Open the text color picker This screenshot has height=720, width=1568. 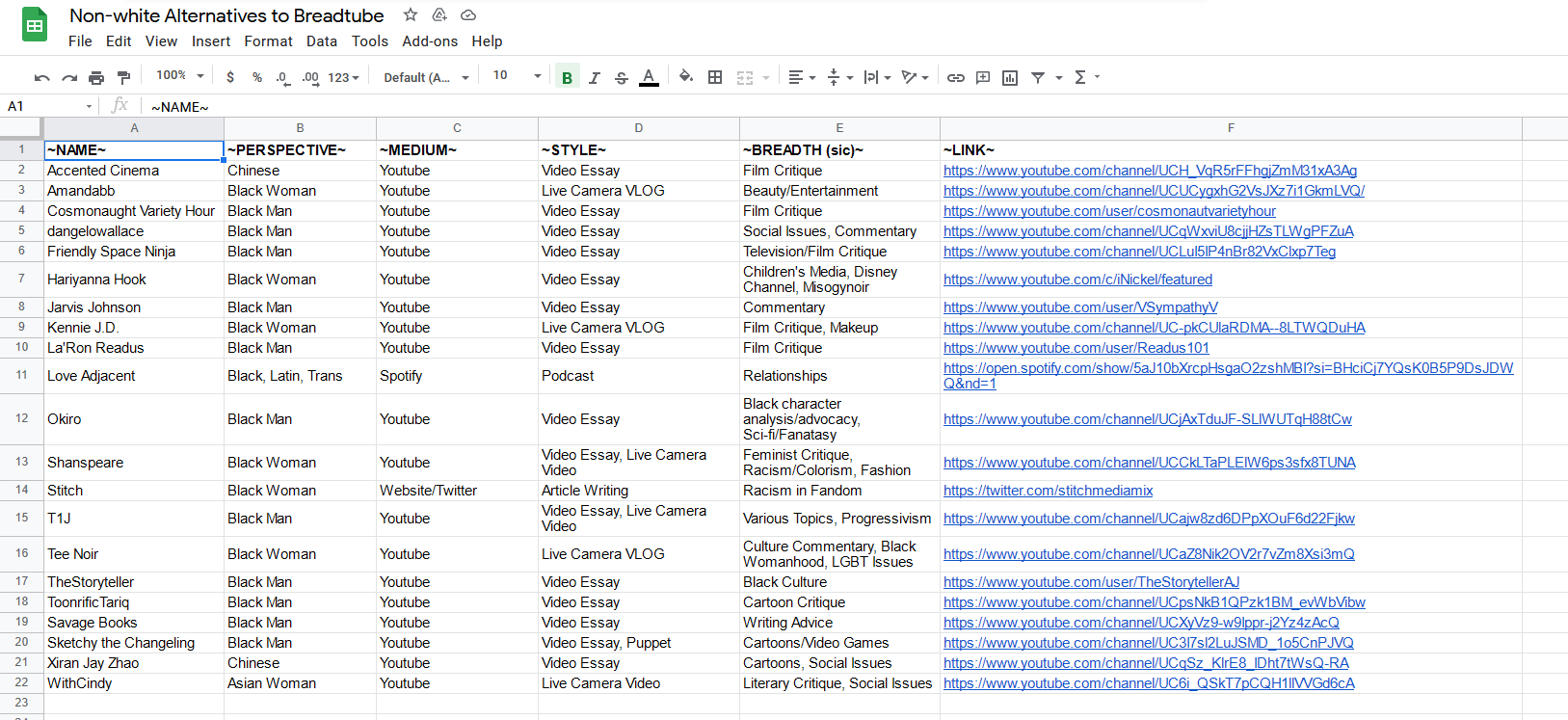(649, 77)
